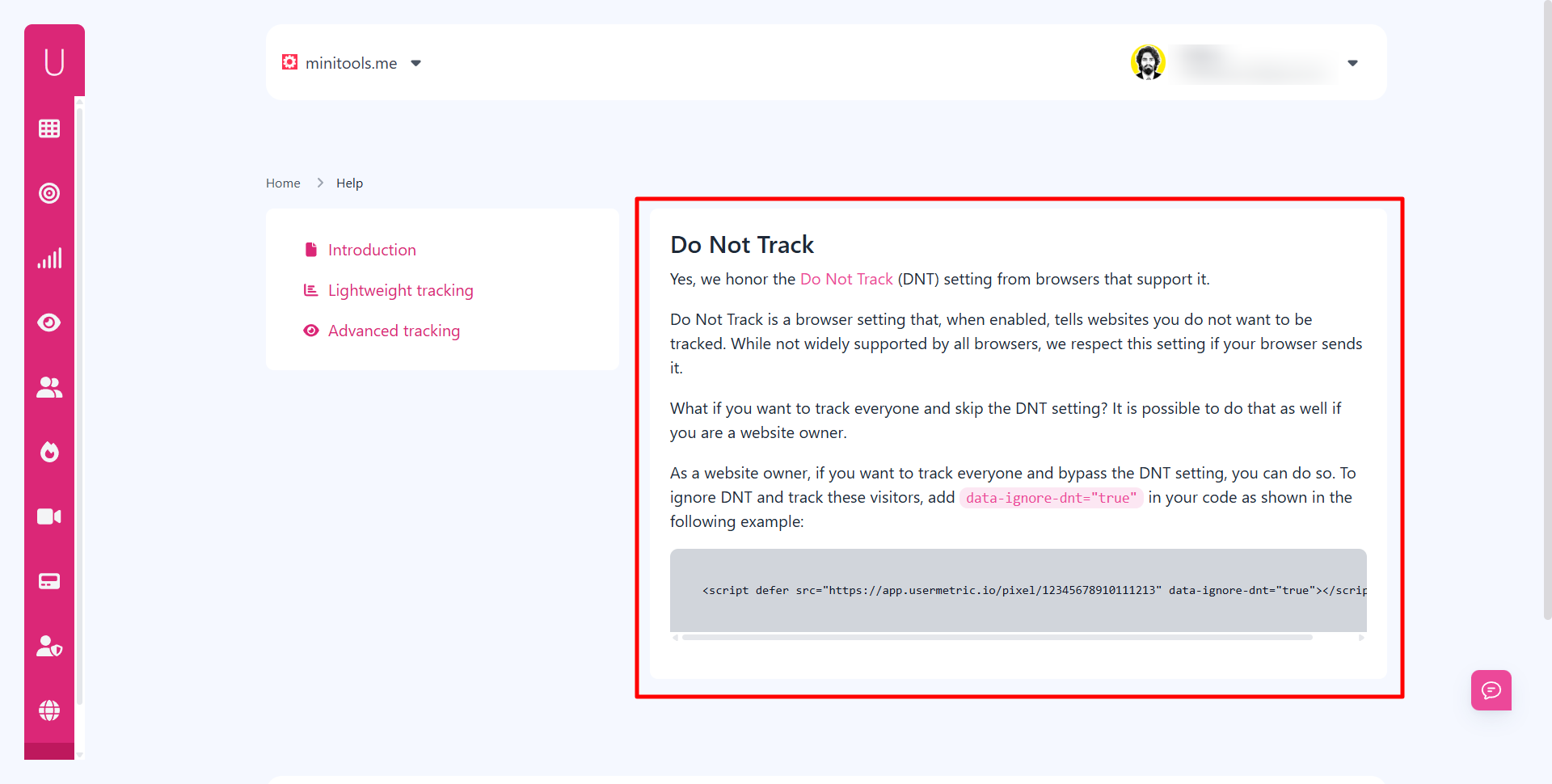The image size is (1552, 784).
Task: Expand the minitools.me site selector dropdown
Action: coord(416,63)
